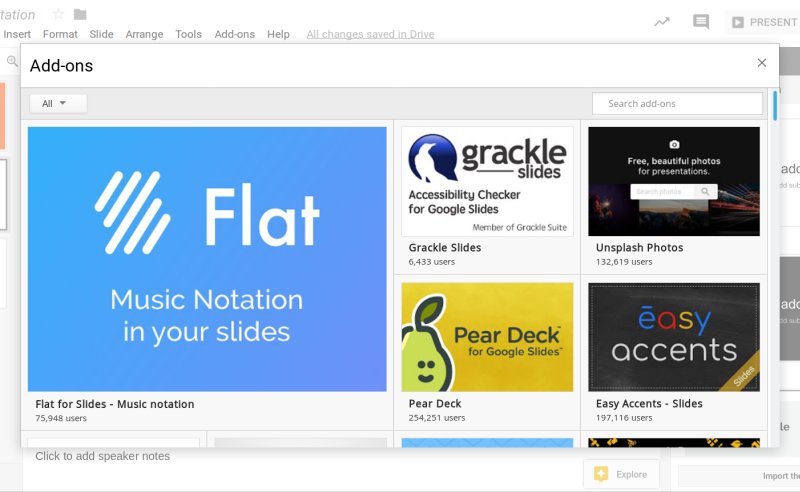Click the Unsplash Photos title text

pyautogui.click(x=639, y=248)
